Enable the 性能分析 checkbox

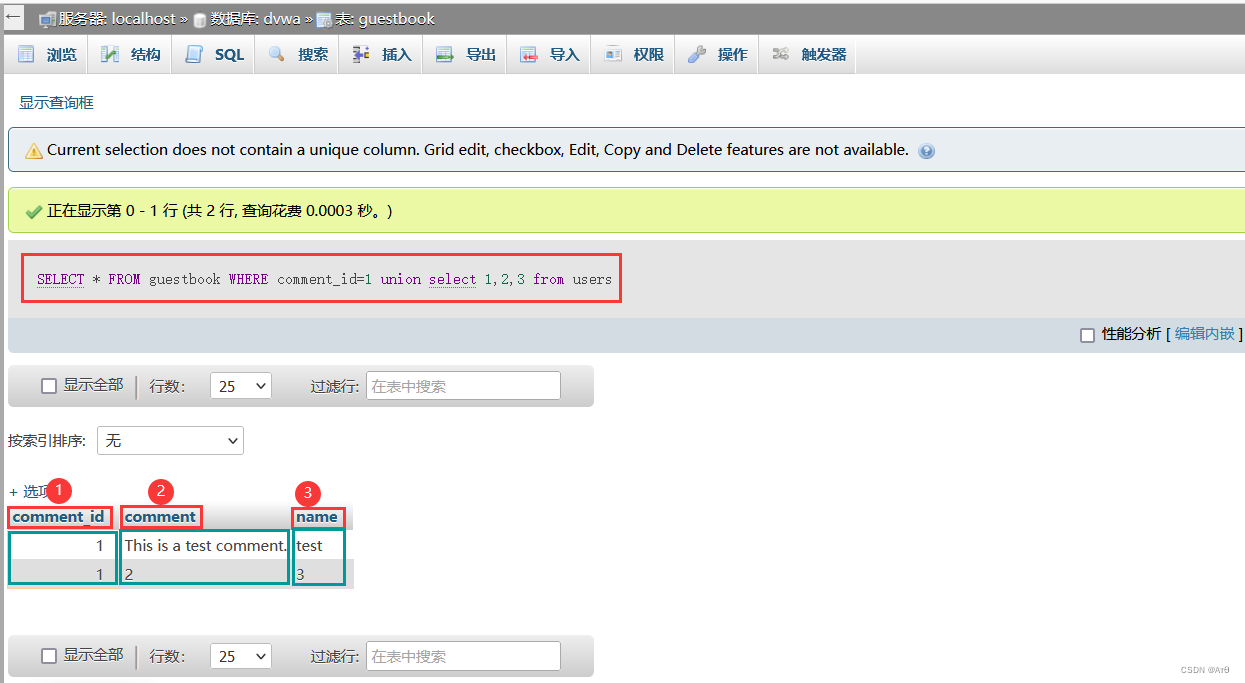pos(1087,335)
